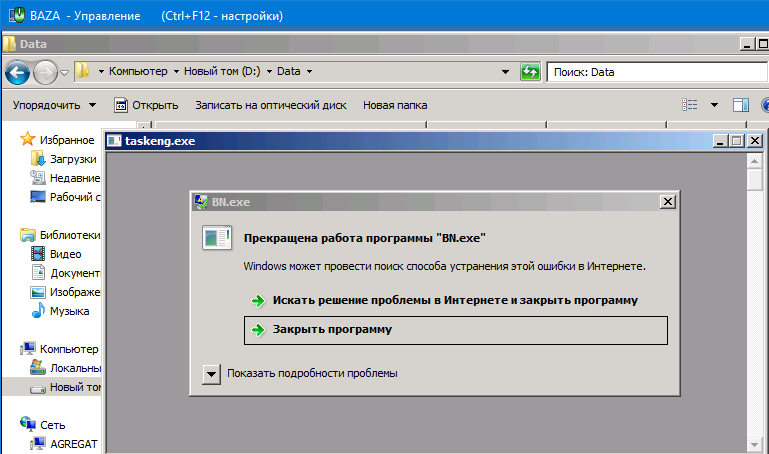
Task: Expand the arrow after Компьютер in the address bar
Action: (x=176, y=72)
